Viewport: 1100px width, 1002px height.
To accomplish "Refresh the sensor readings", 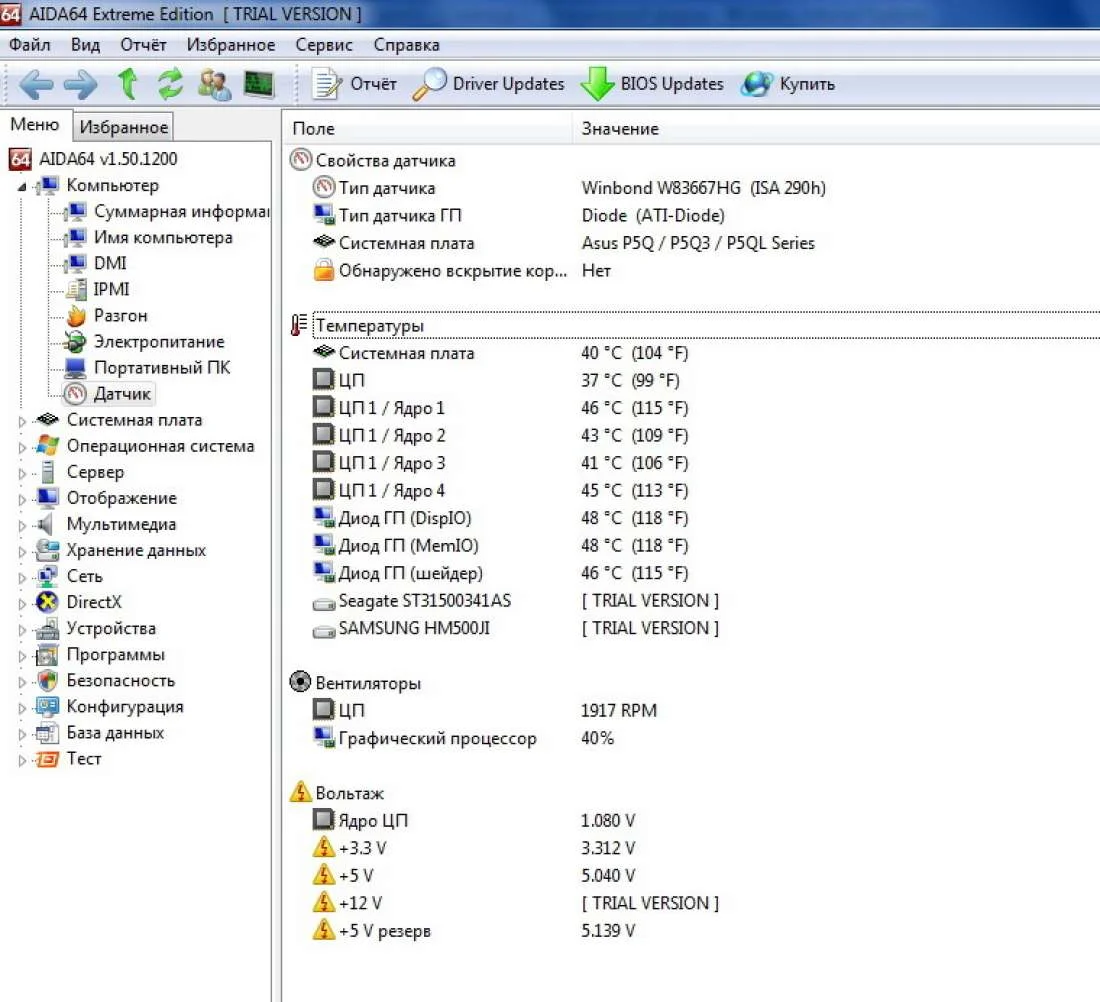I will (x=170, y=84).
